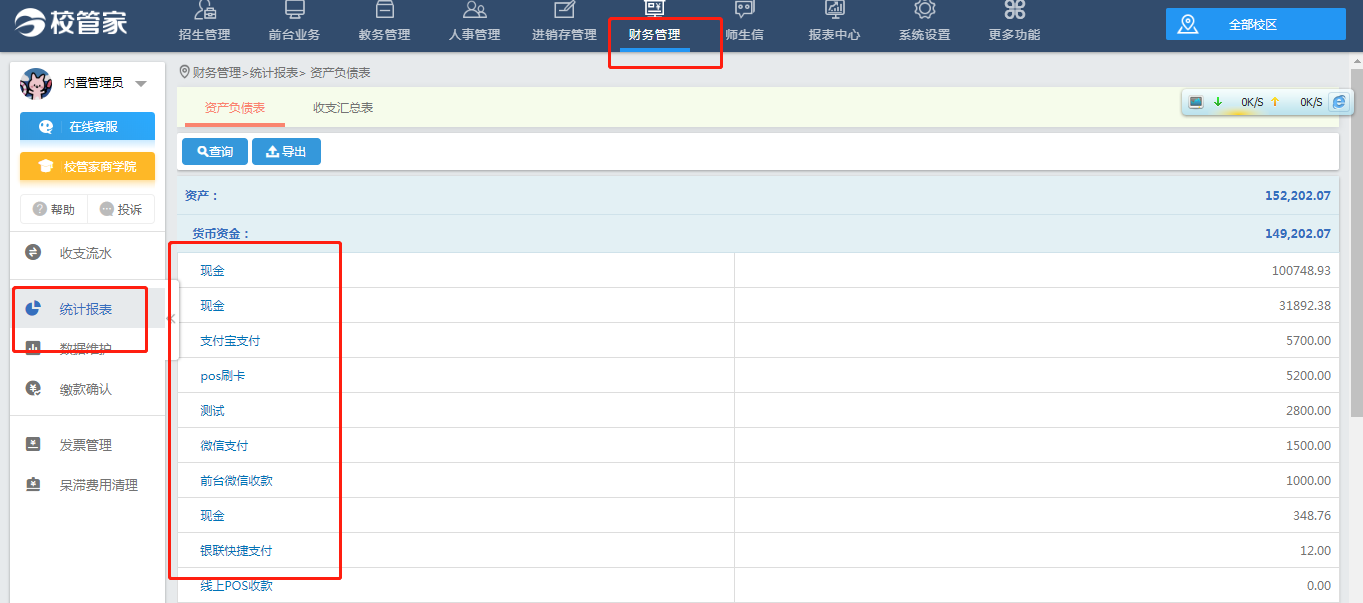
Task: Select the 银联快捷支付 row label
Action: click(x=236, y=551)
